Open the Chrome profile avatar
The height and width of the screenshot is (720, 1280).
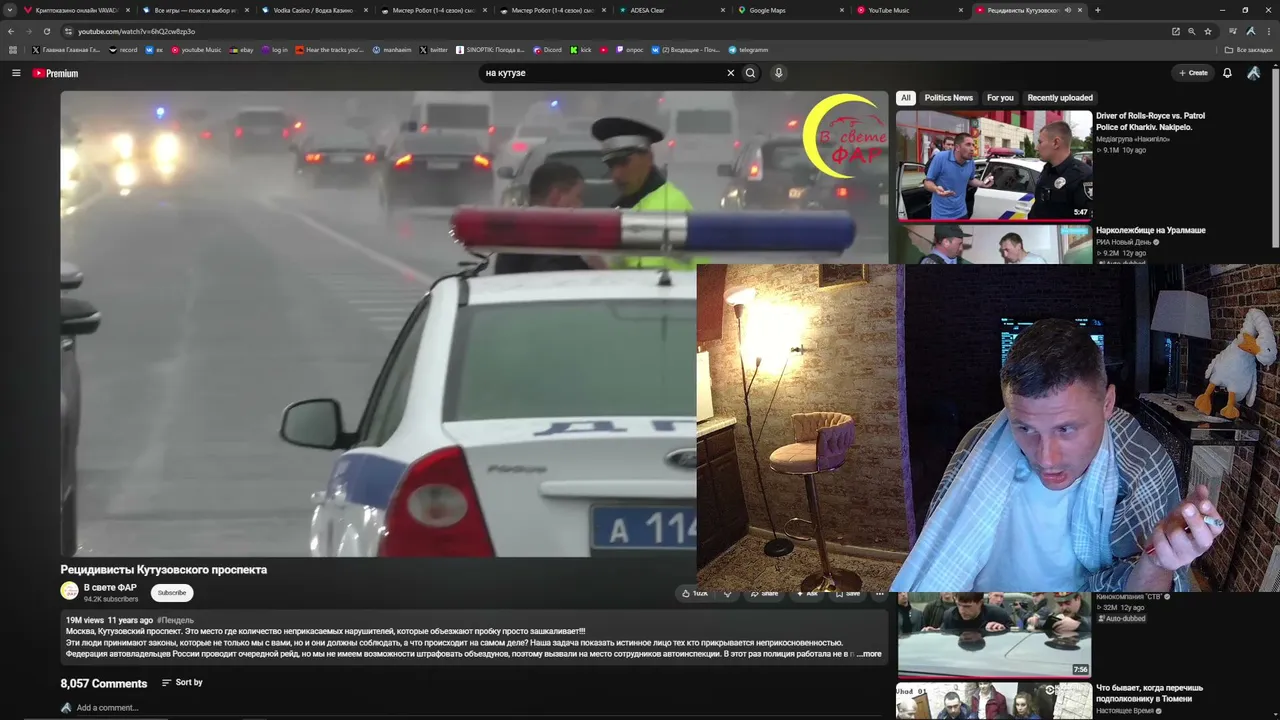pos(1250,31)
